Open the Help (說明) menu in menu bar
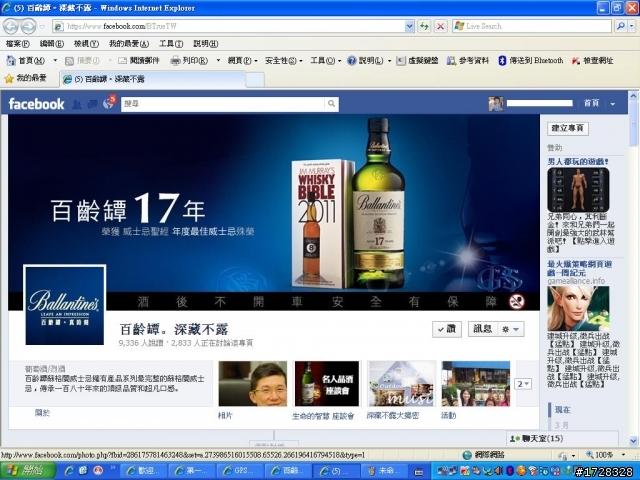This screenshot has height=480, width=640. tap(205, 44)
